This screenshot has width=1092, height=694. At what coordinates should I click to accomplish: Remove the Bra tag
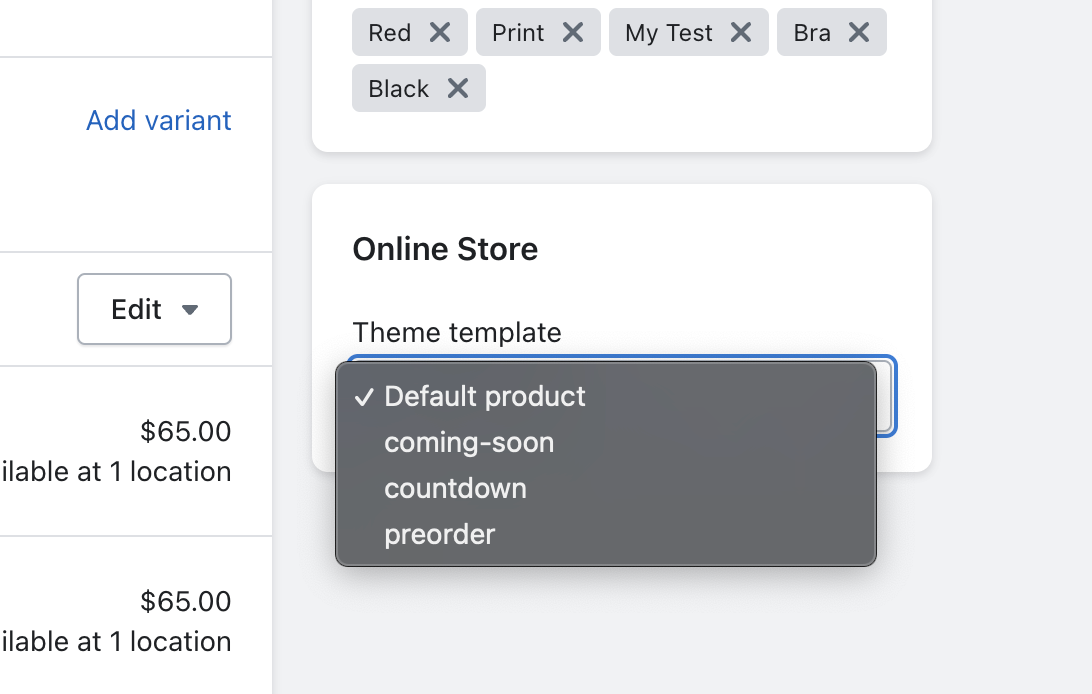[x=859, y=33]
